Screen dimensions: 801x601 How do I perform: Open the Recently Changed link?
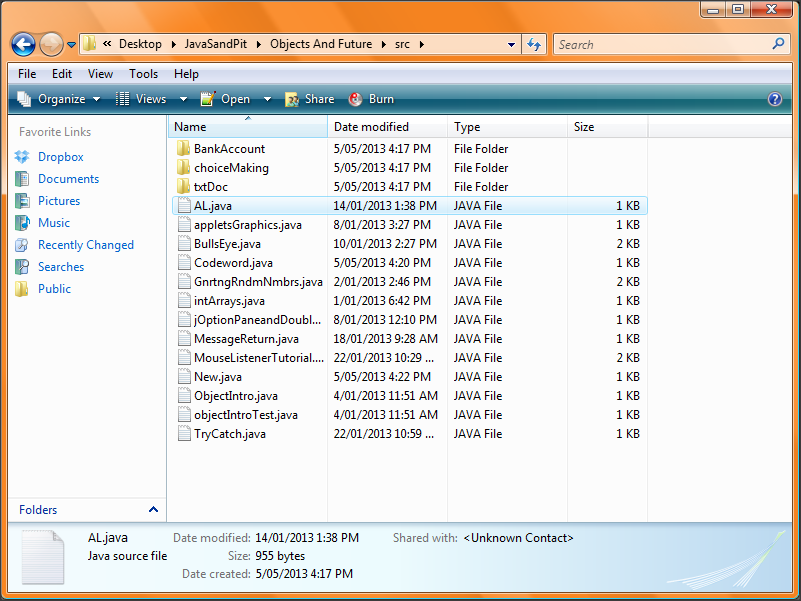coord(85,245)
